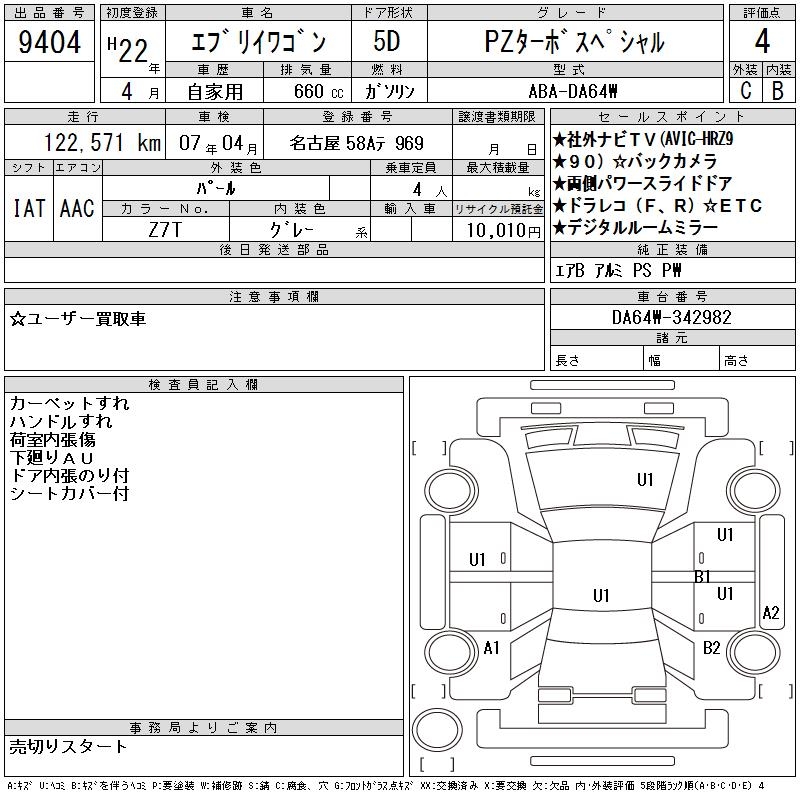This screenshot has height=800, width=800.
Task: Select the 後日発送部品 section header
Action: (274, 249)
